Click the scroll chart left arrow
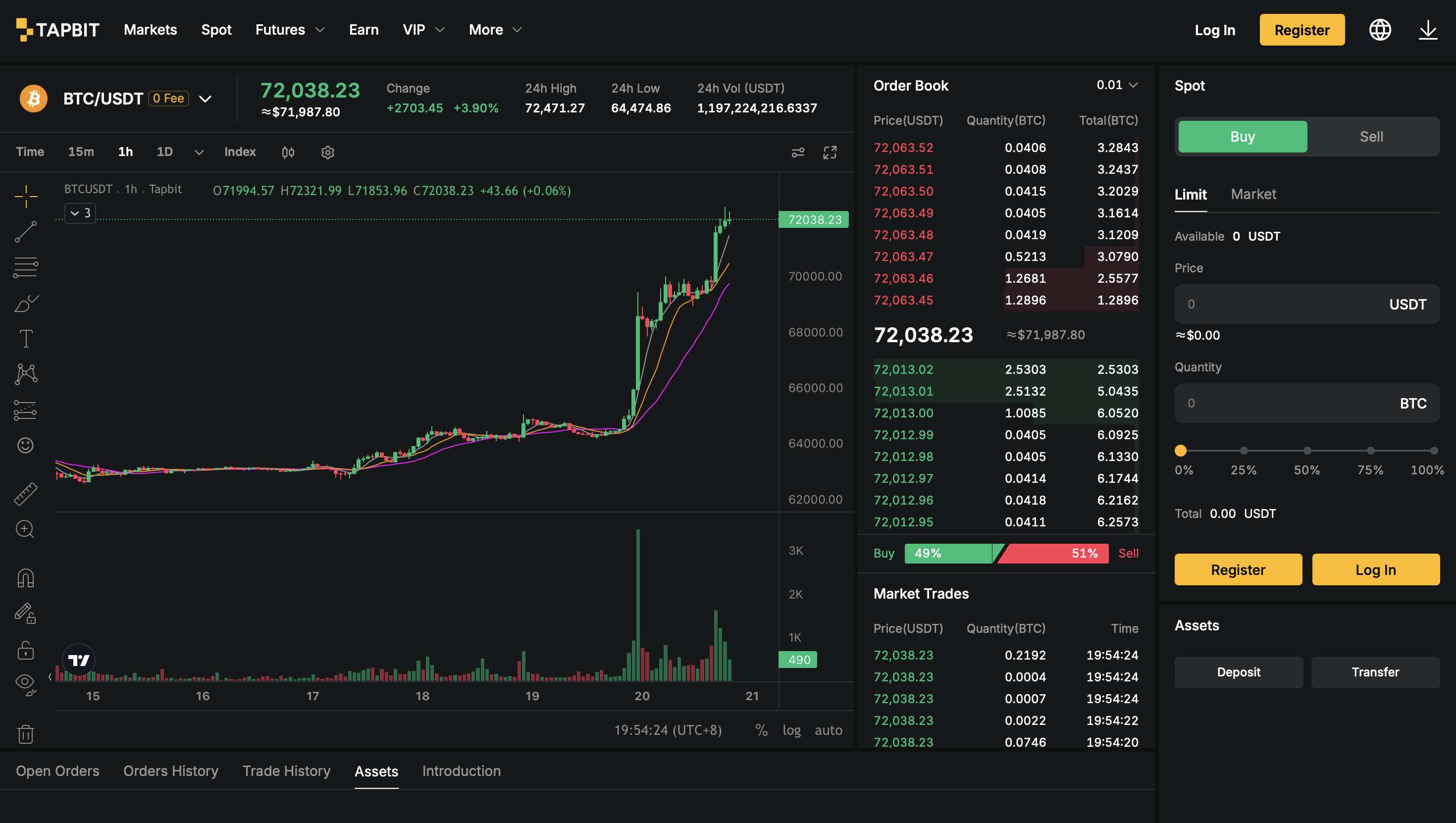This screenshot has height=823, width=1456. click(x=50, y=676)
